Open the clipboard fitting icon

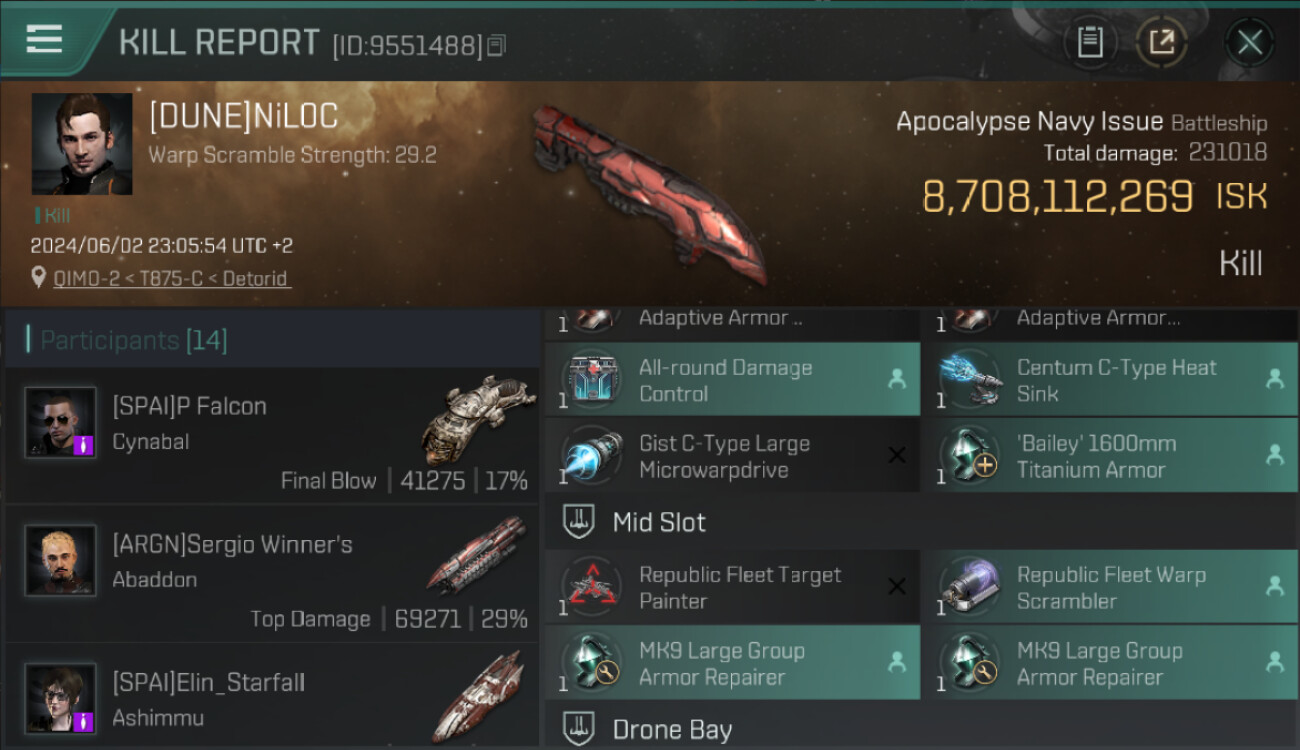coord(1090,42)
